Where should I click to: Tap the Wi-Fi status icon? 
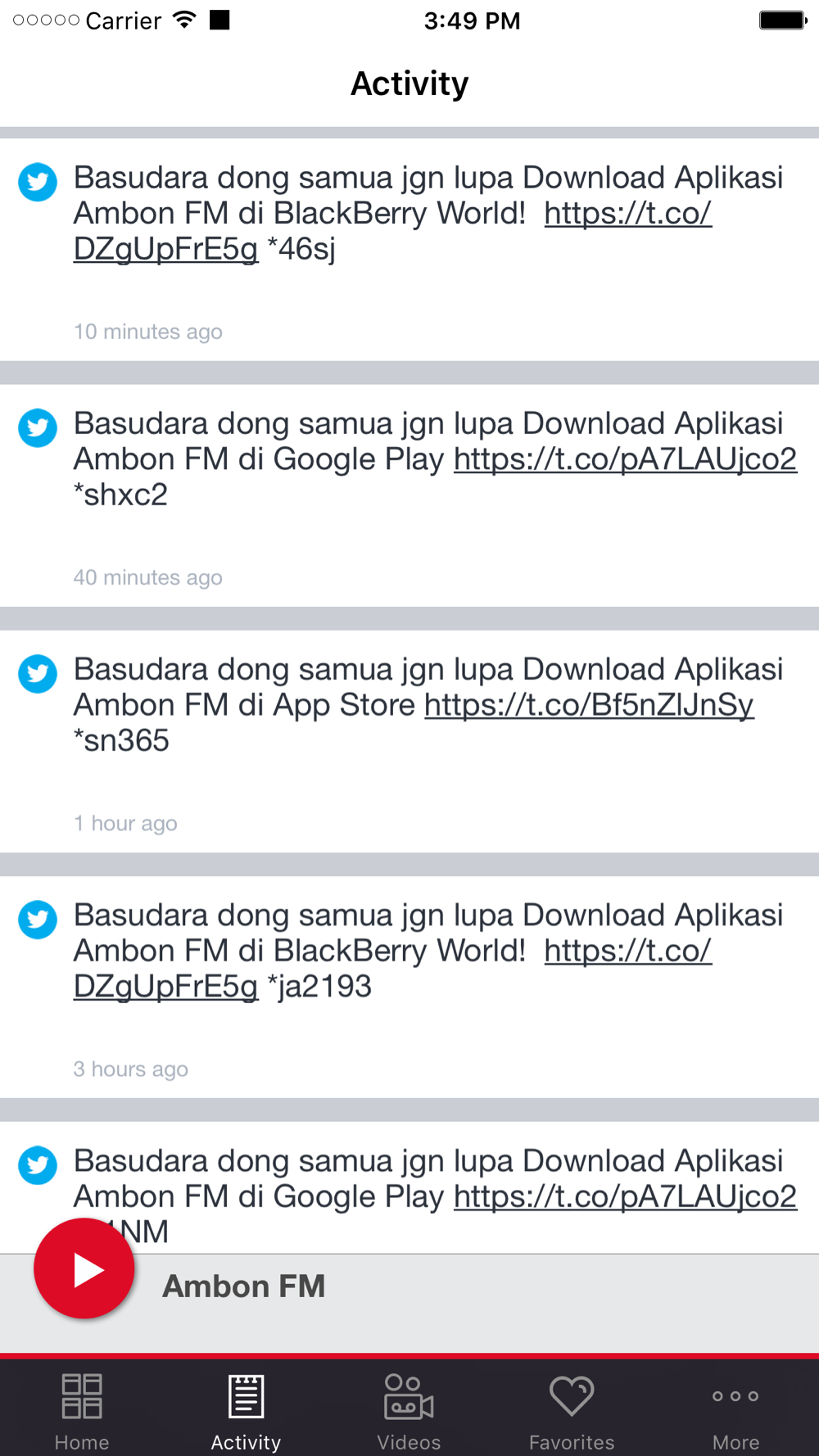tap(185, 20)
